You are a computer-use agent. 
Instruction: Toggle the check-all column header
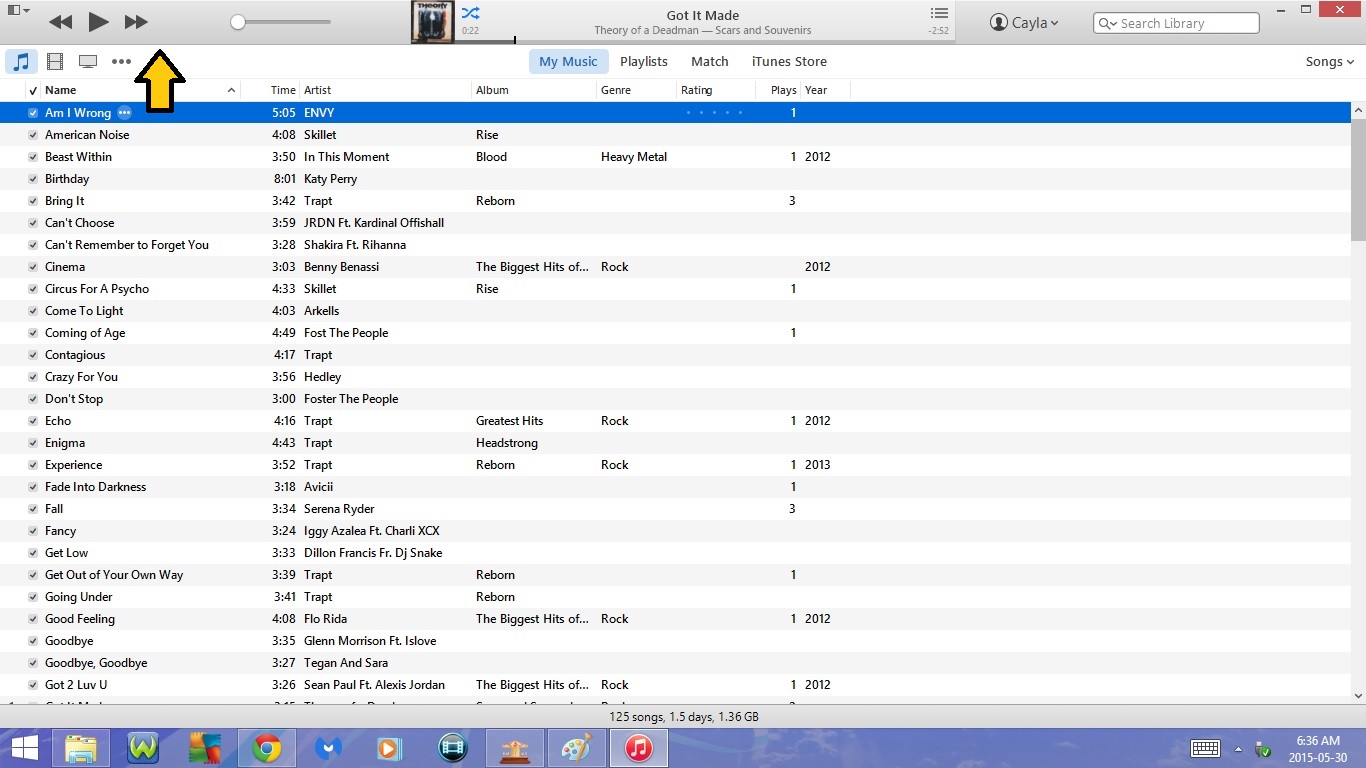click(33, 90)
